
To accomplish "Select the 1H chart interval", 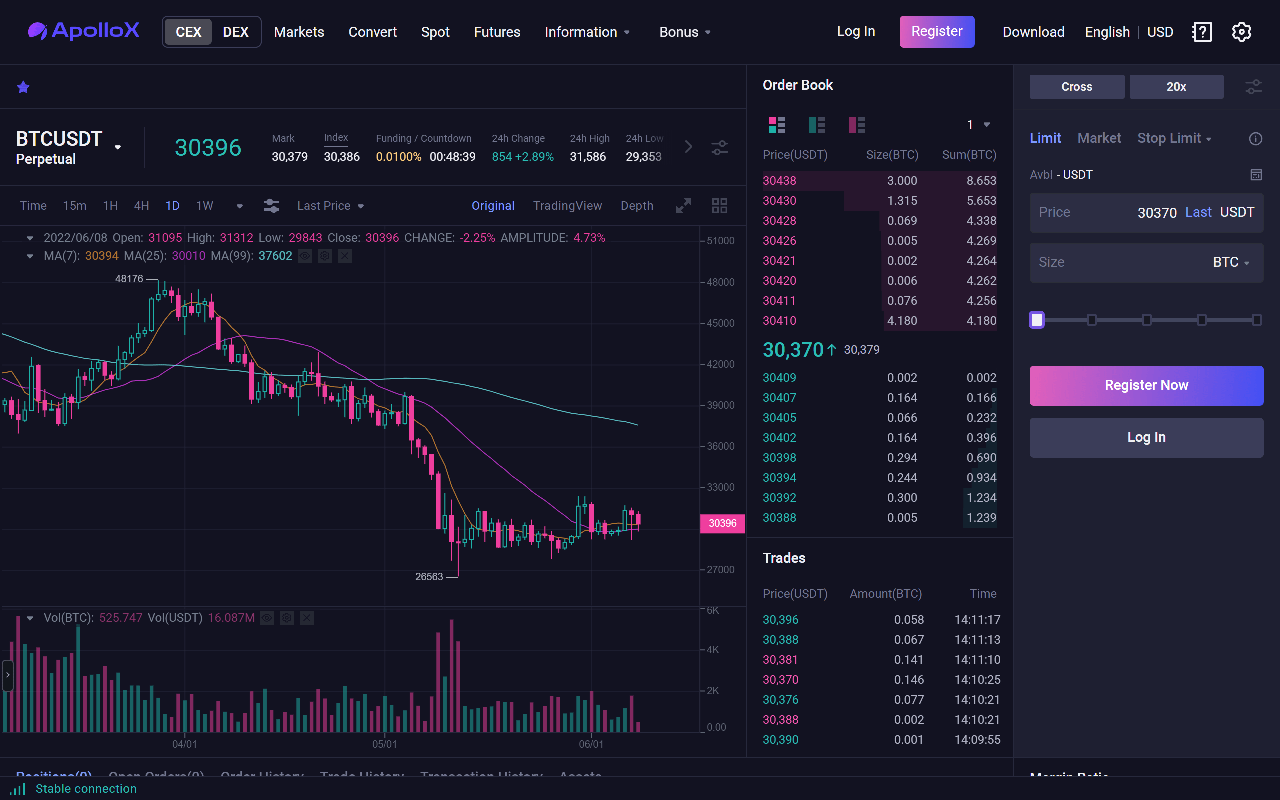I will point(110,206).
